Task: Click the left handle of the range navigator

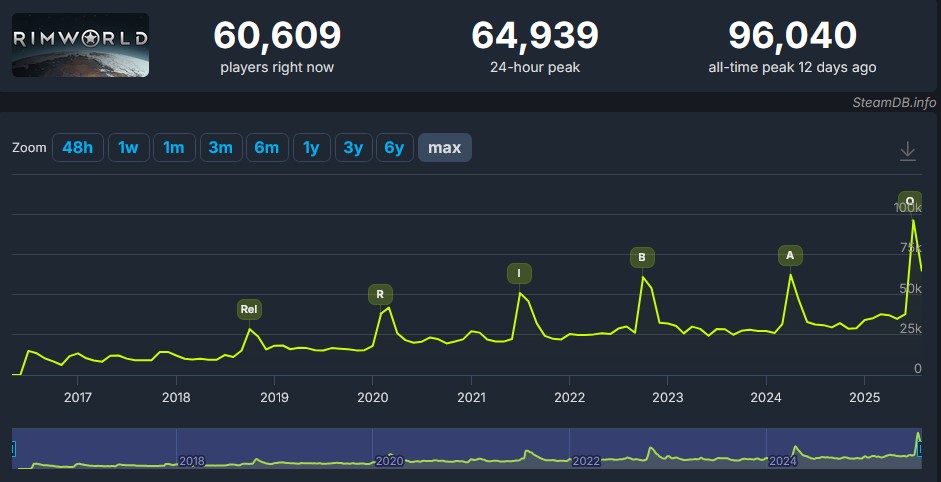Action: point(13,448)
